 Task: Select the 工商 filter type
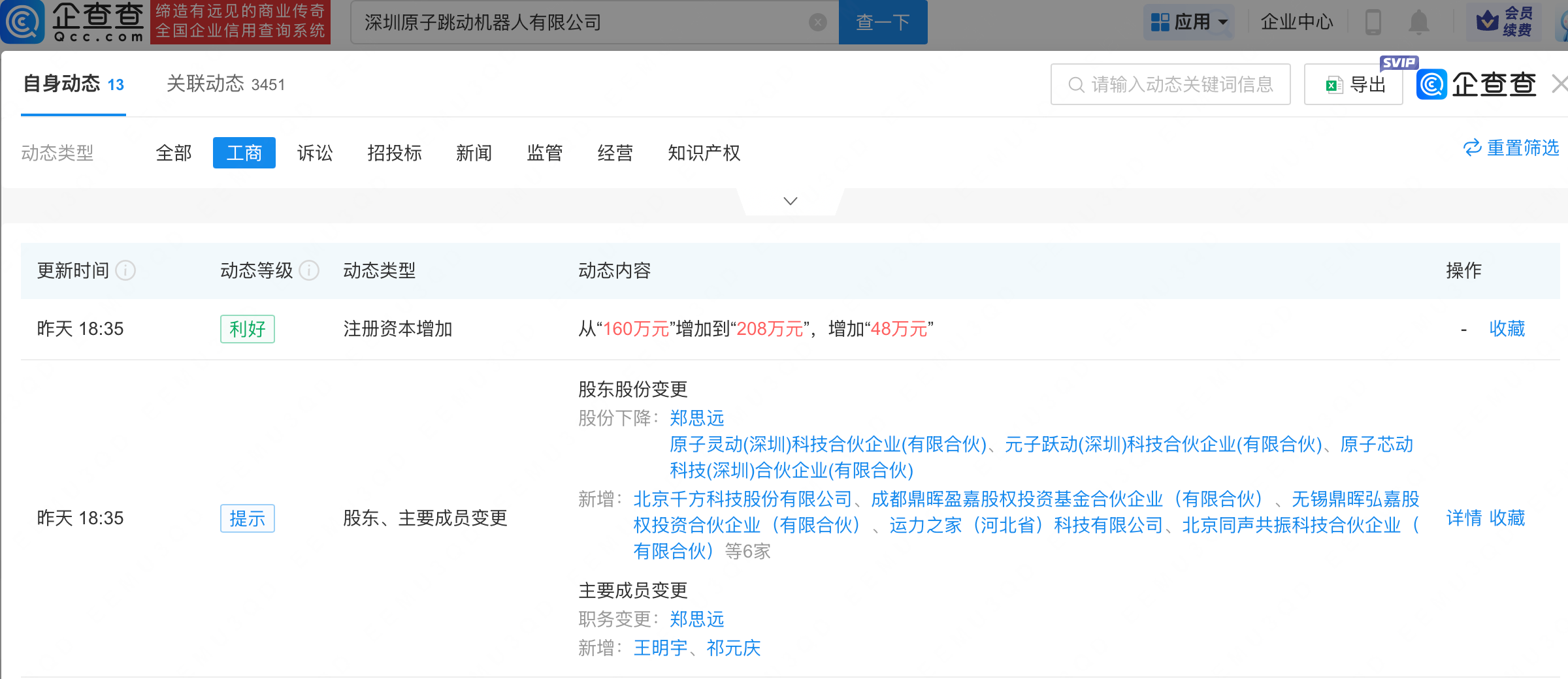pos(244,153)
